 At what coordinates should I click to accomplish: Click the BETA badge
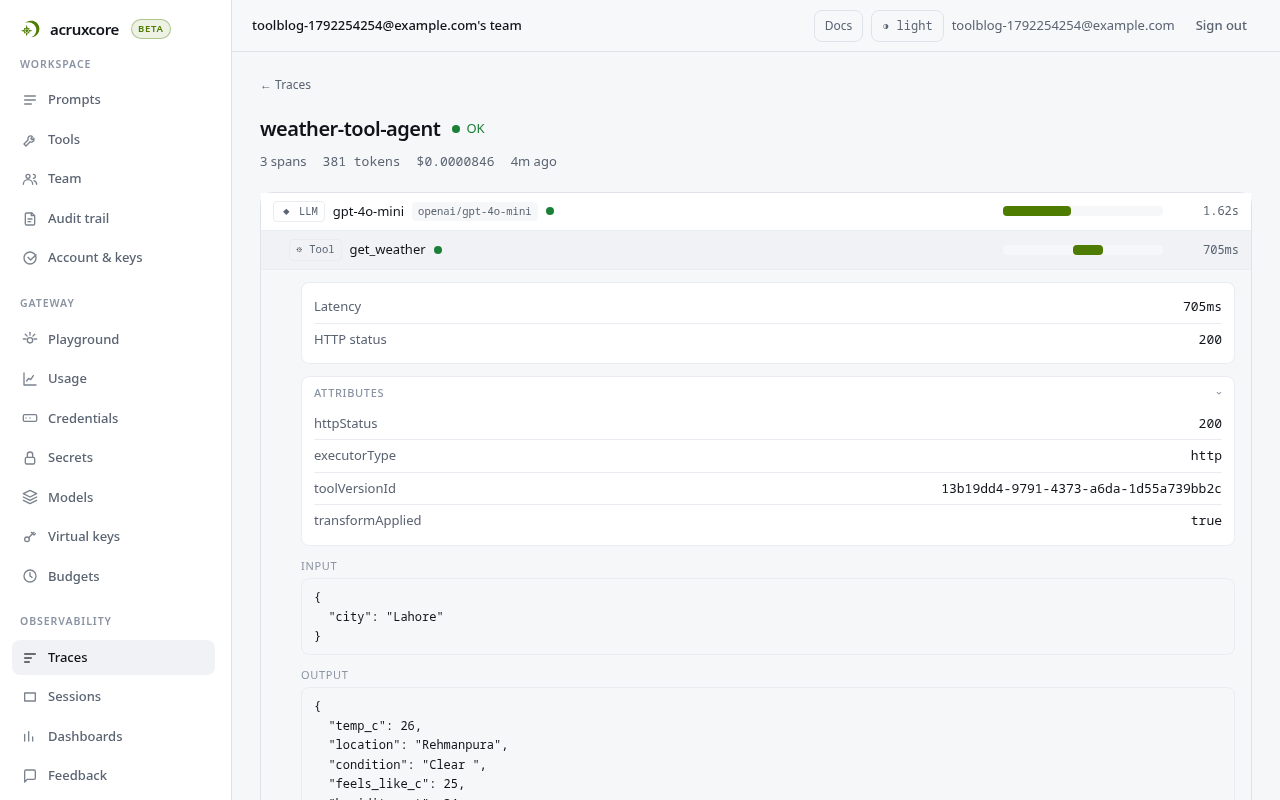click(151, 29)
